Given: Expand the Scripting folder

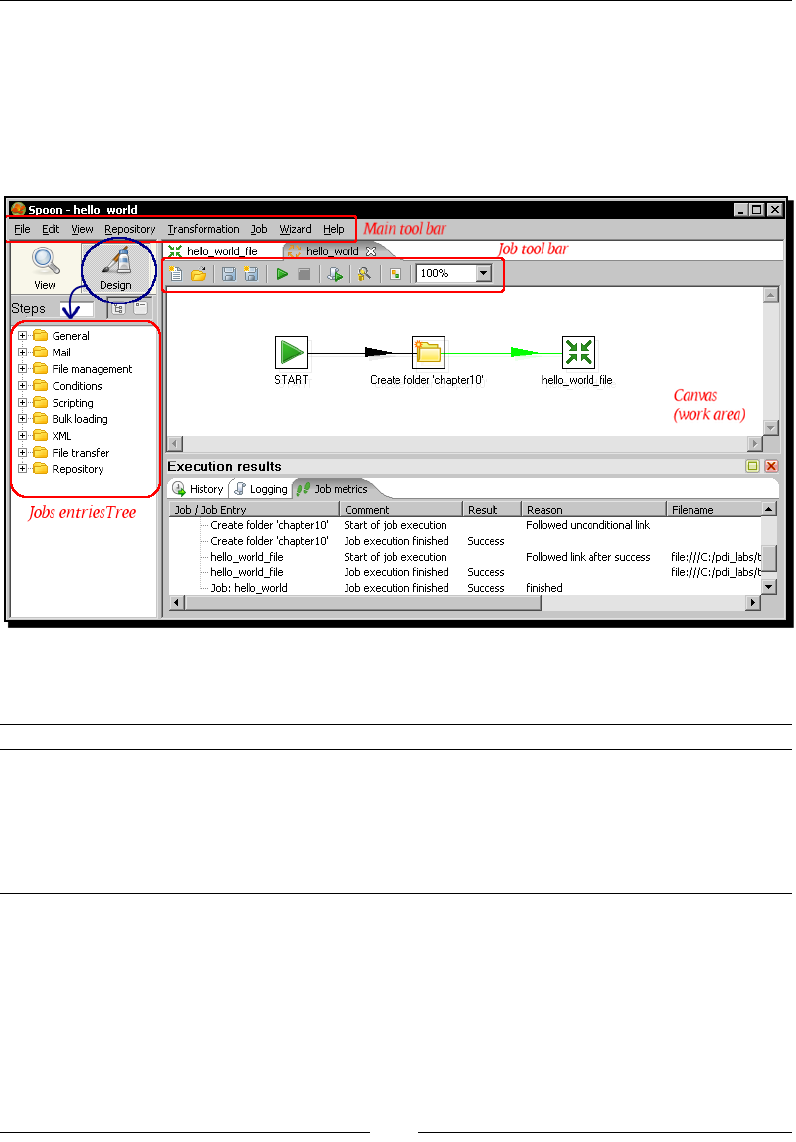Looking at the screenshot, I should tap(23, 402).
